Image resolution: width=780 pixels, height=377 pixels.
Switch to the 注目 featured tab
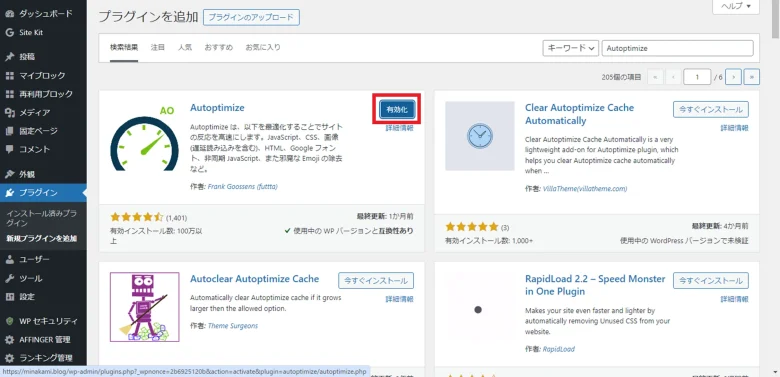click(x=158, y=48)
